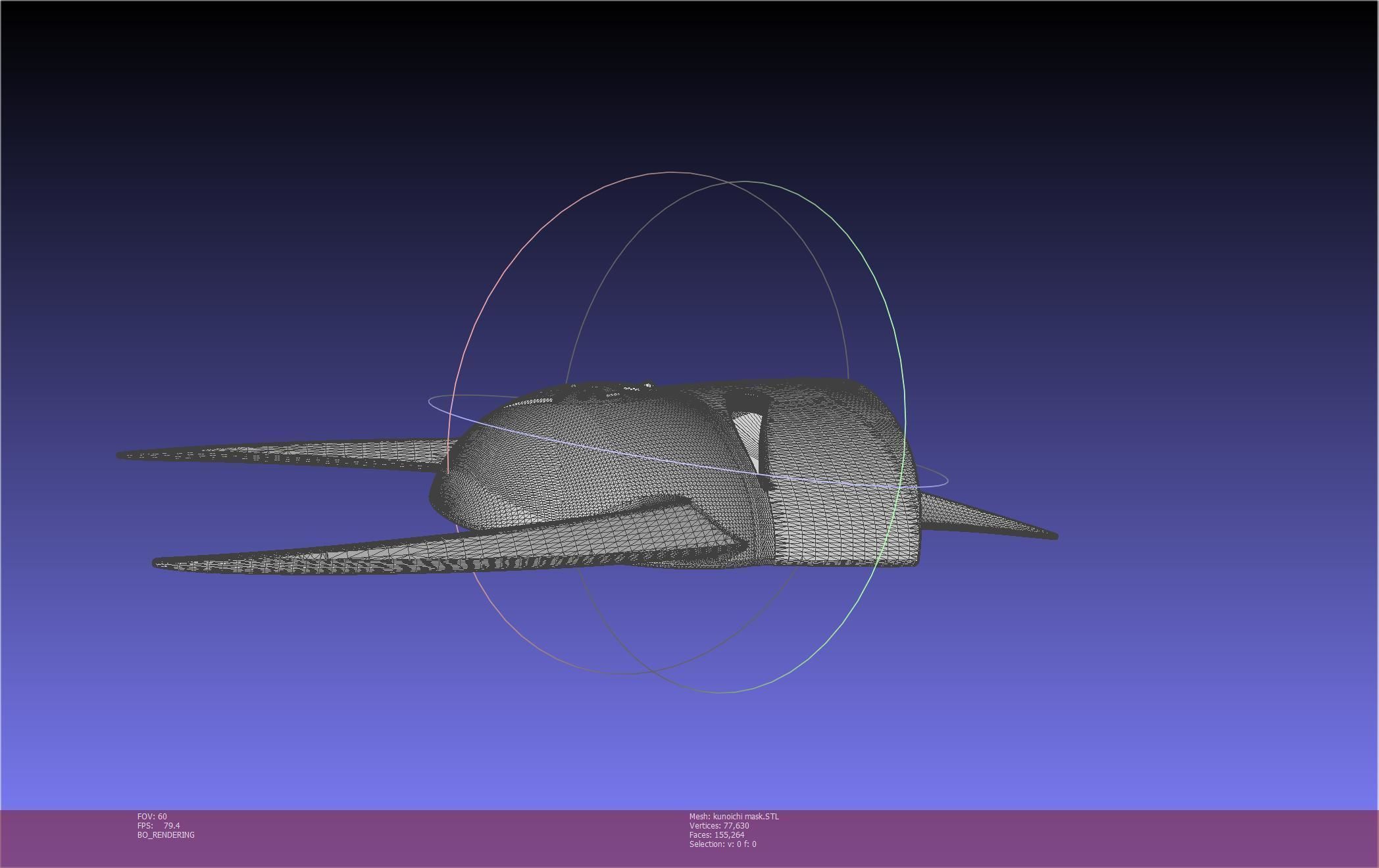Click the BO_RENDERING status text

pos(166,834)
